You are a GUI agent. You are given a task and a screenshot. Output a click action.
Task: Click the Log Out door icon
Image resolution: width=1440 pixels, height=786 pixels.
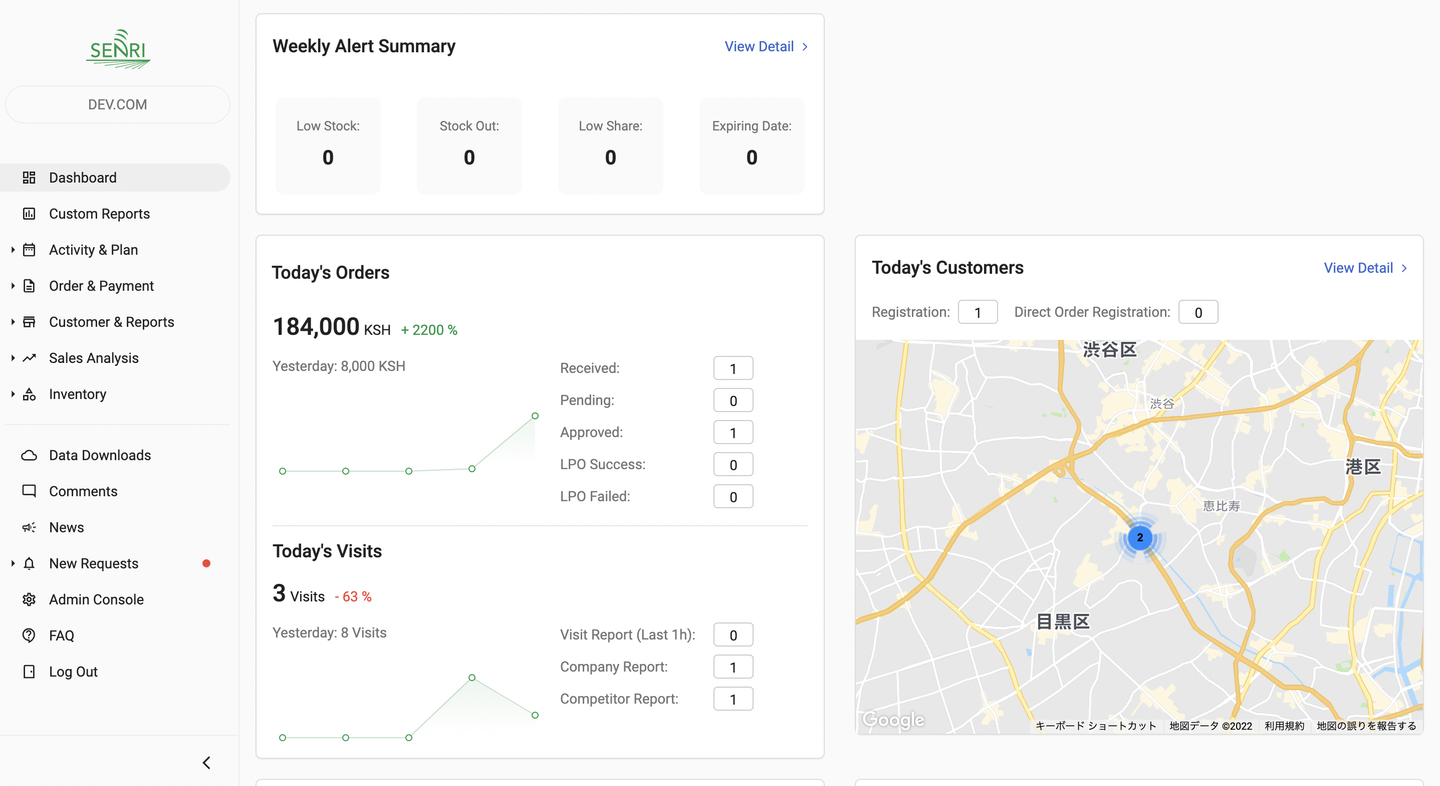point(29,672)
